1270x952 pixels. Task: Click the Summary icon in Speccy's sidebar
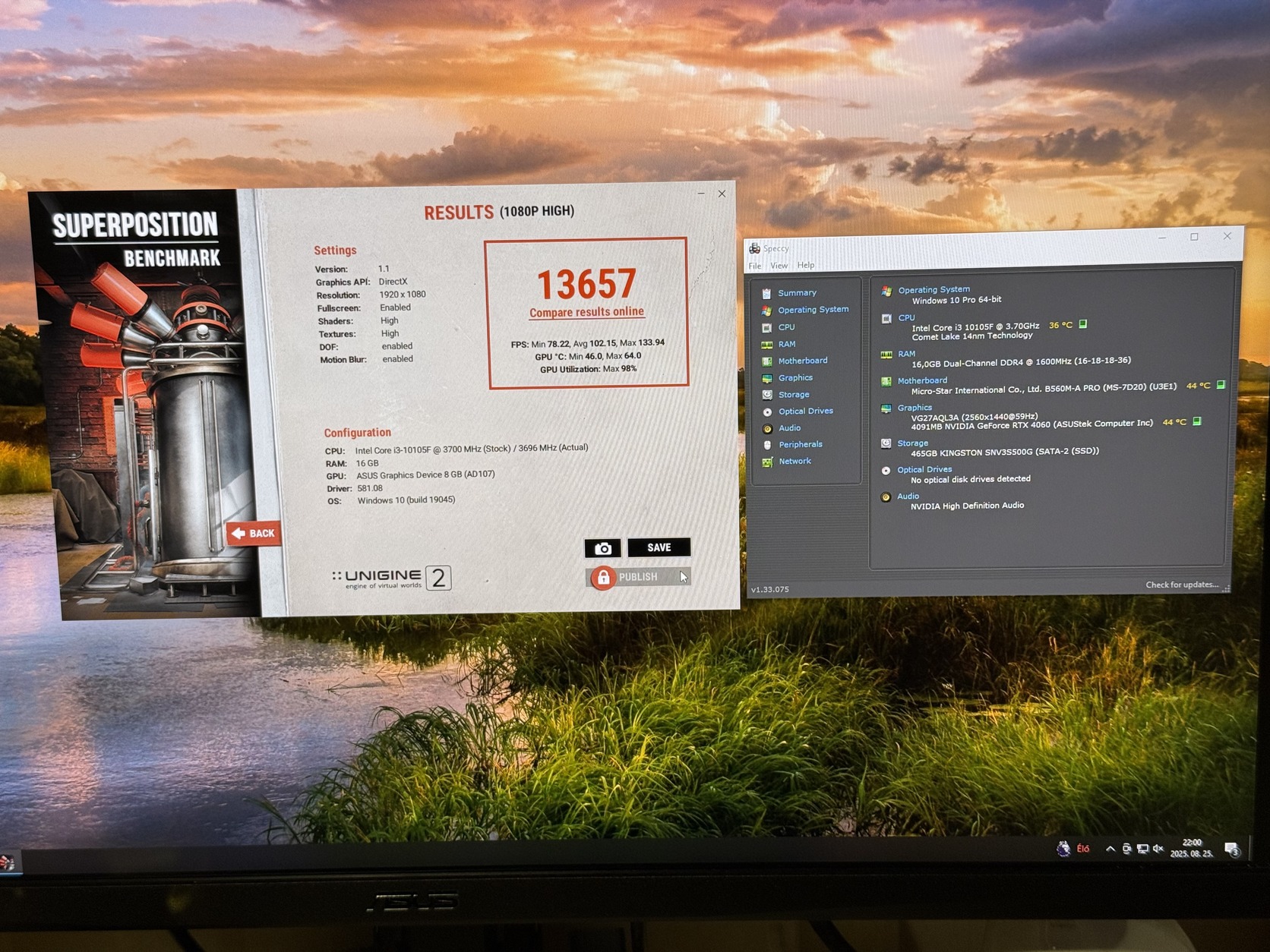766,293
